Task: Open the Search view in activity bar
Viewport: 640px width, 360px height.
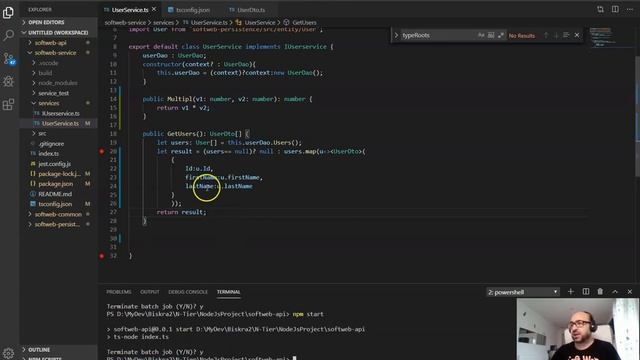Action: 8,36
